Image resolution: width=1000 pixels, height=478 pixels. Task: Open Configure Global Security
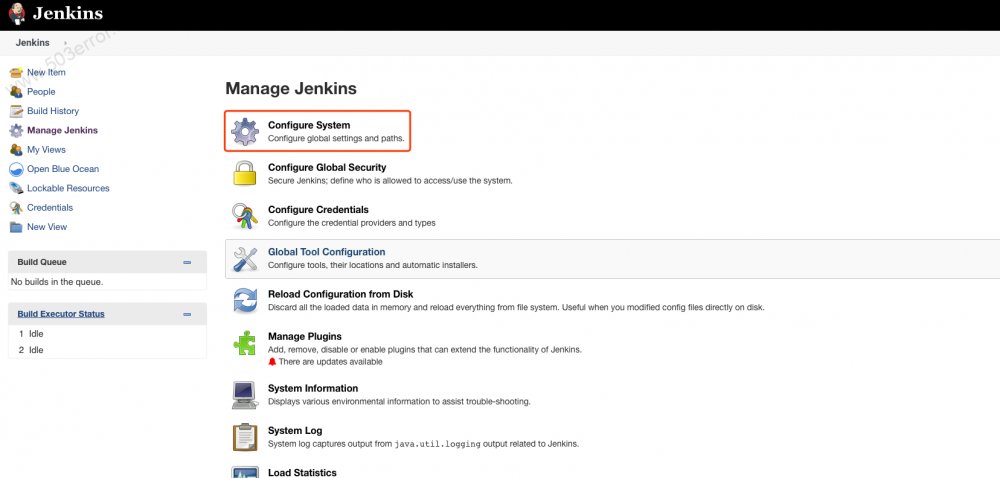[327, 167]
